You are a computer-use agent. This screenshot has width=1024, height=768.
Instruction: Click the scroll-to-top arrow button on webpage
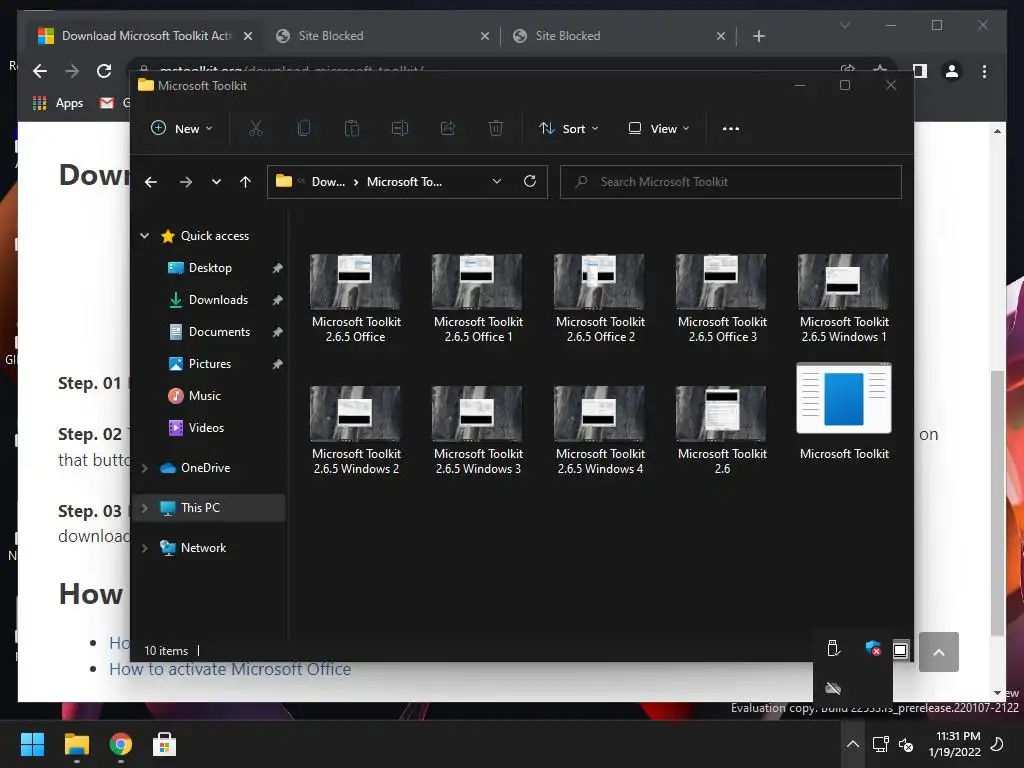(x=938, y=652)
